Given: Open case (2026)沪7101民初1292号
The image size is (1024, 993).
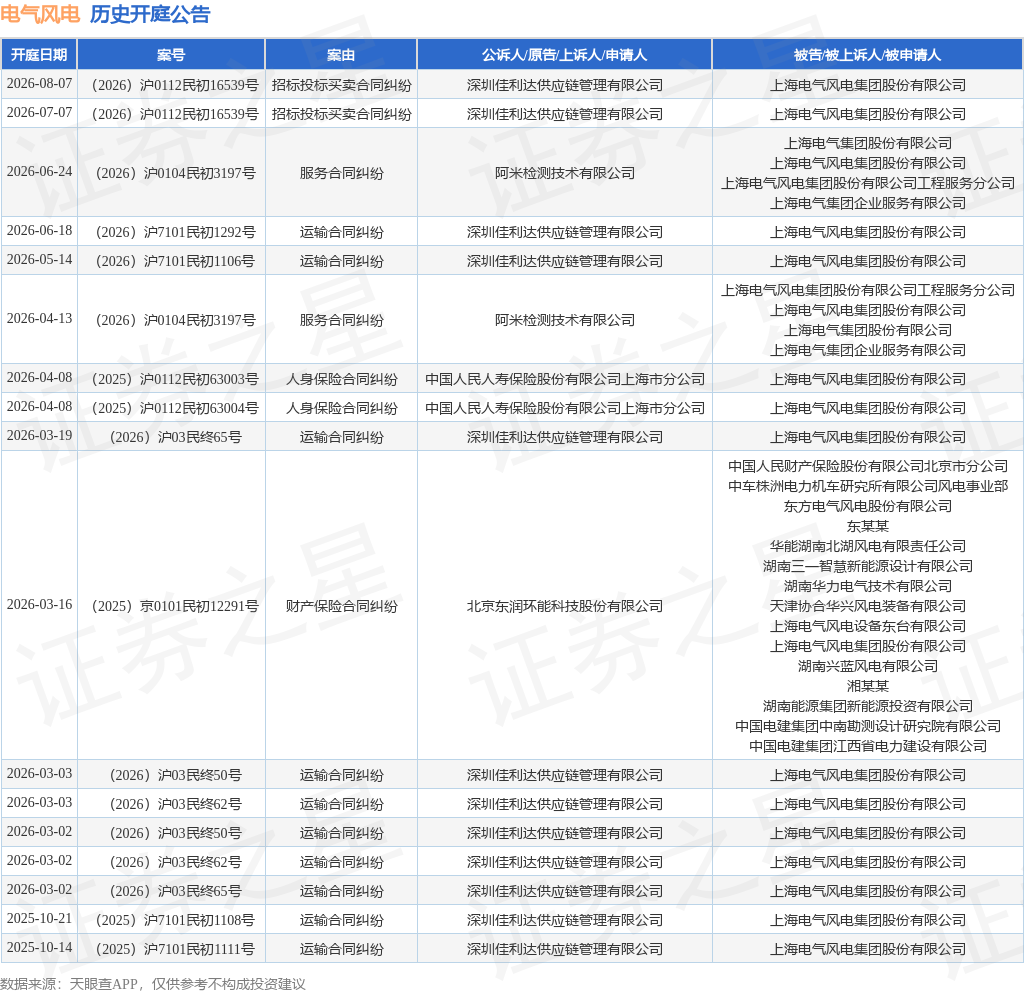Looking at the screenshot, I should [175, 232].
